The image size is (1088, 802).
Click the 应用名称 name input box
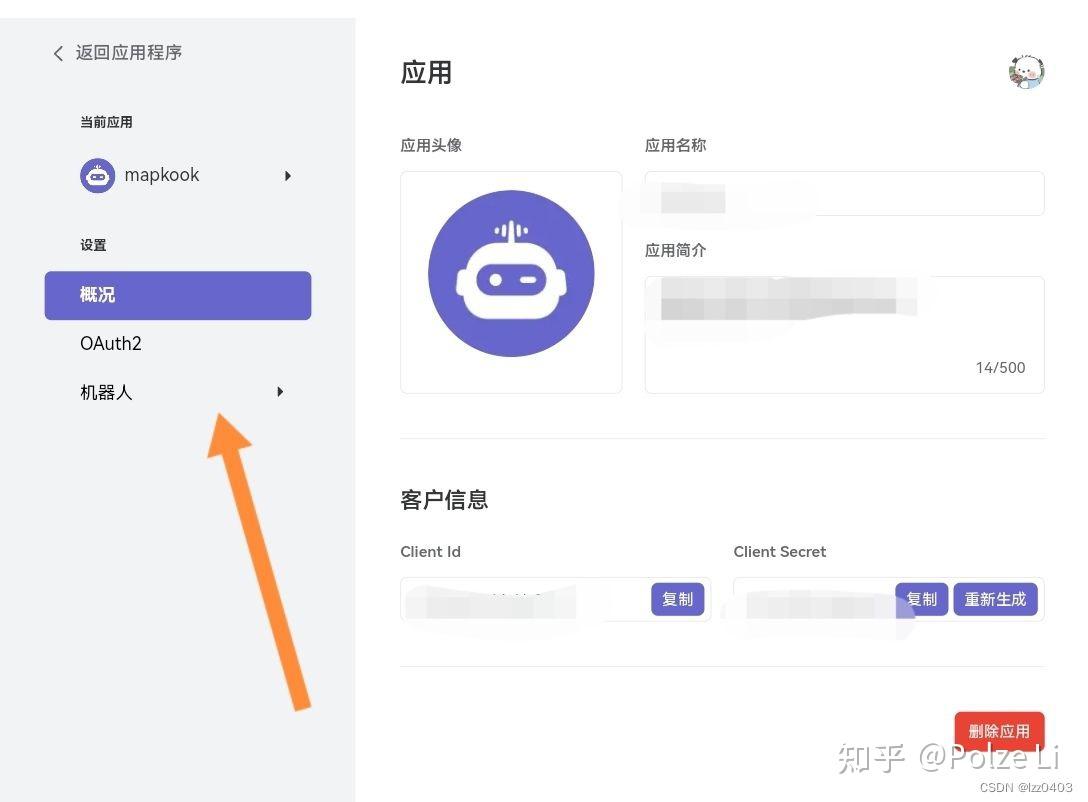click(844, 194)
